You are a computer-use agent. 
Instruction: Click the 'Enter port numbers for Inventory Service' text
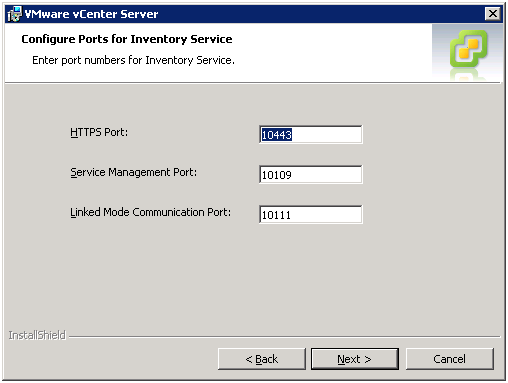[133, 60]
